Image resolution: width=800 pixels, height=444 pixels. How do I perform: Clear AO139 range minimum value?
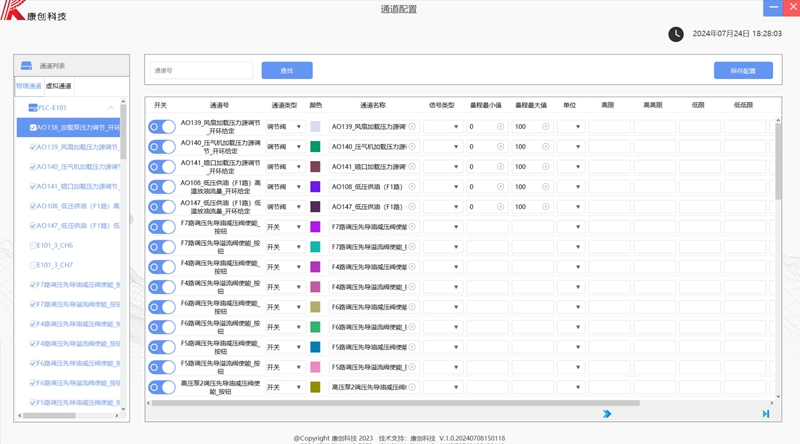click(x=501, y=127)
